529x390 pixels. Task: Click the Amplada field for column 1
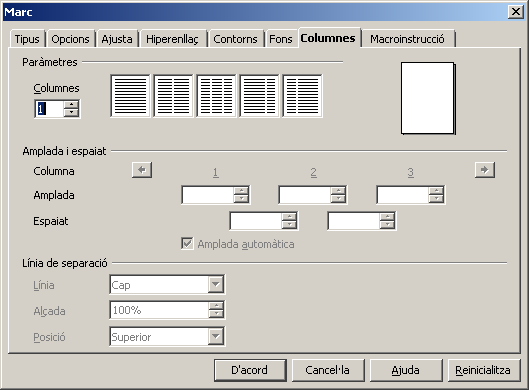click(x=207, y=195)
